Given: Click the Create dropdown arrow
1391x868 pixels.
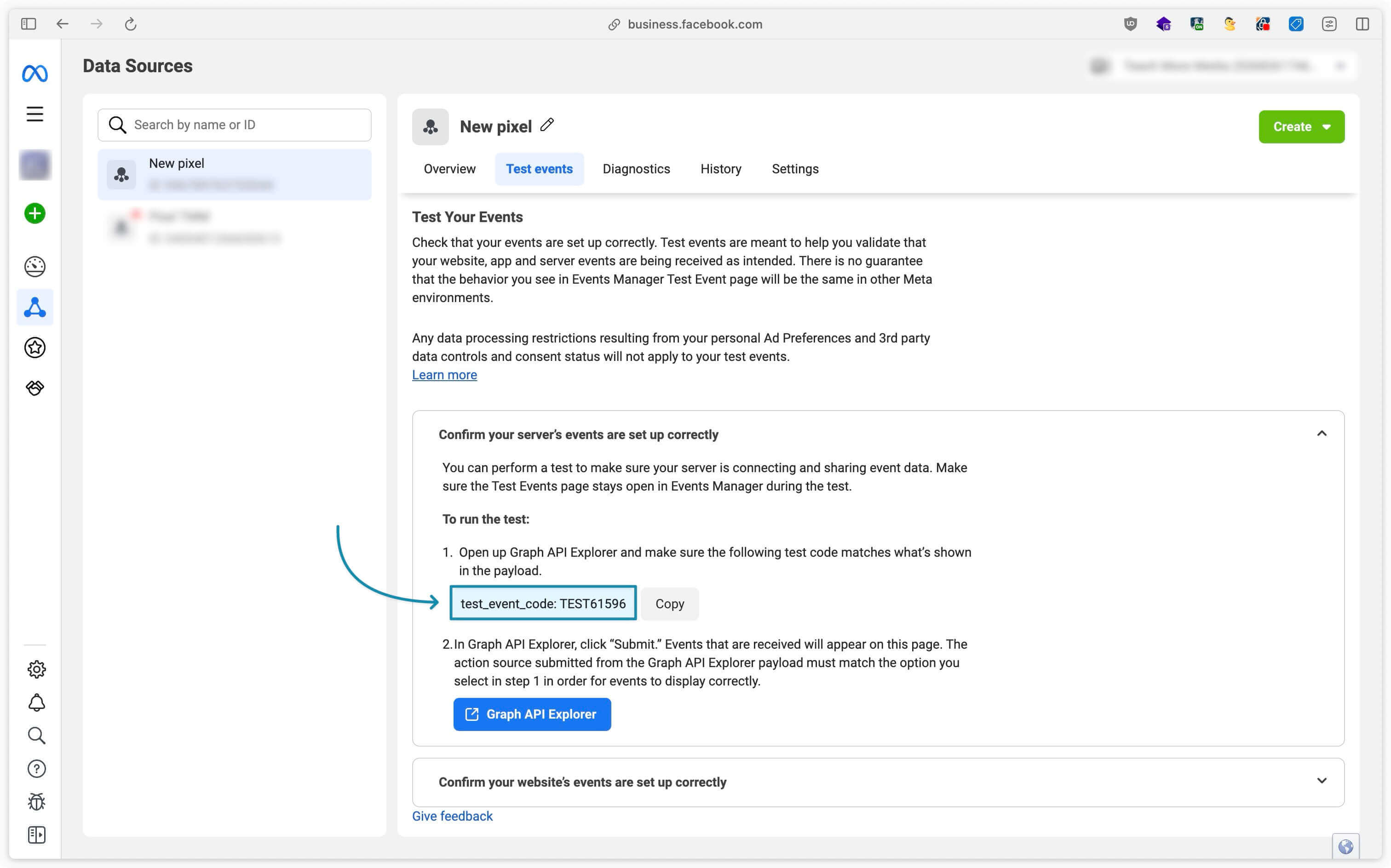Looking at the screenshot, I should click(x=1326, y=126).
